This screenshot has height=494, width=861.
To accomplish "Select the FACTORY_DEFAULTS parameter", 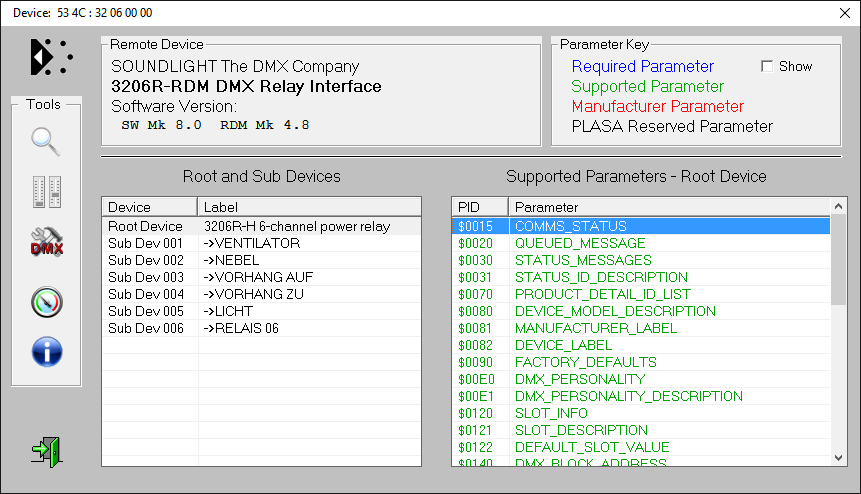I will [585, 362].
